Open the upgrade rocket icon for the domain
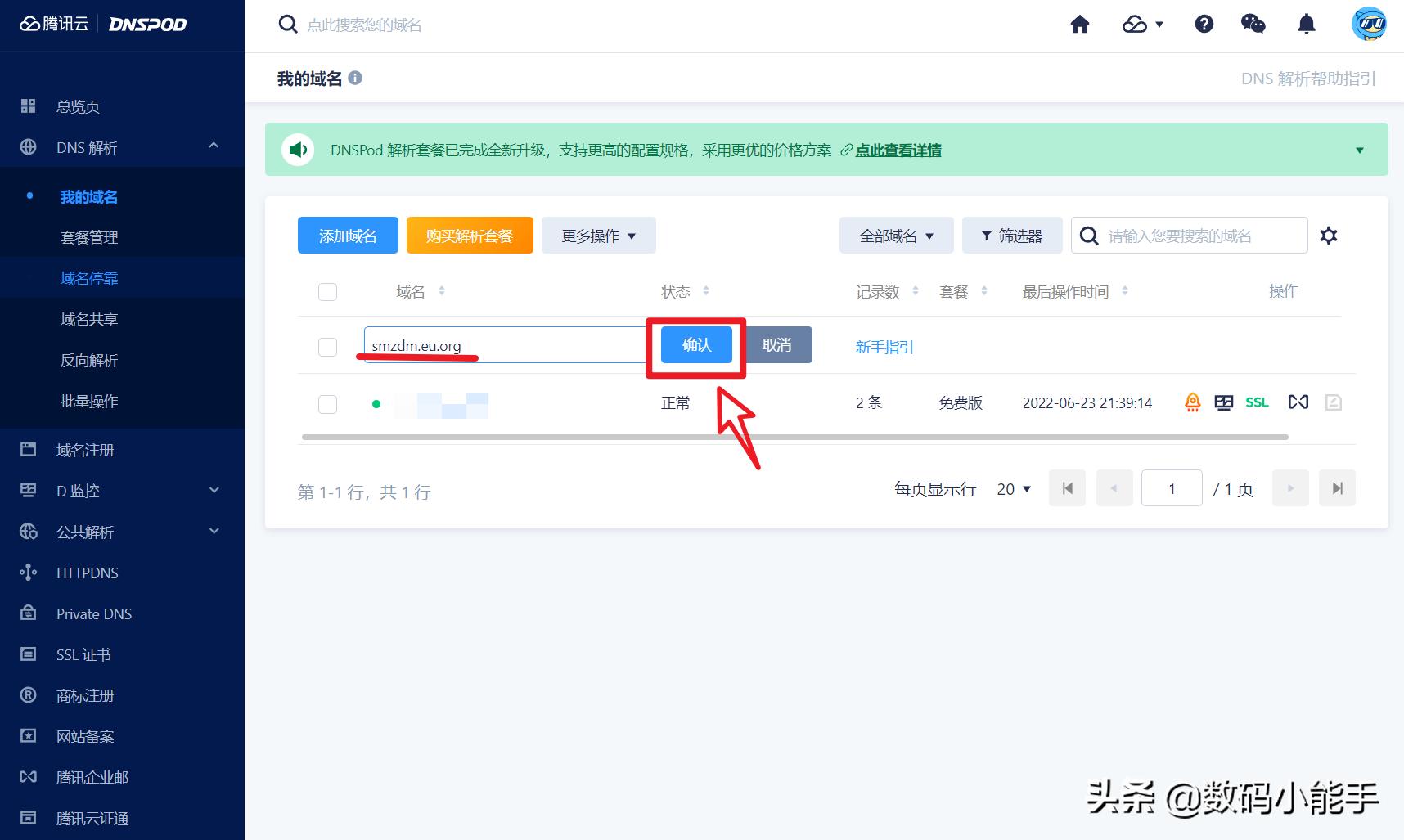 1193,402
